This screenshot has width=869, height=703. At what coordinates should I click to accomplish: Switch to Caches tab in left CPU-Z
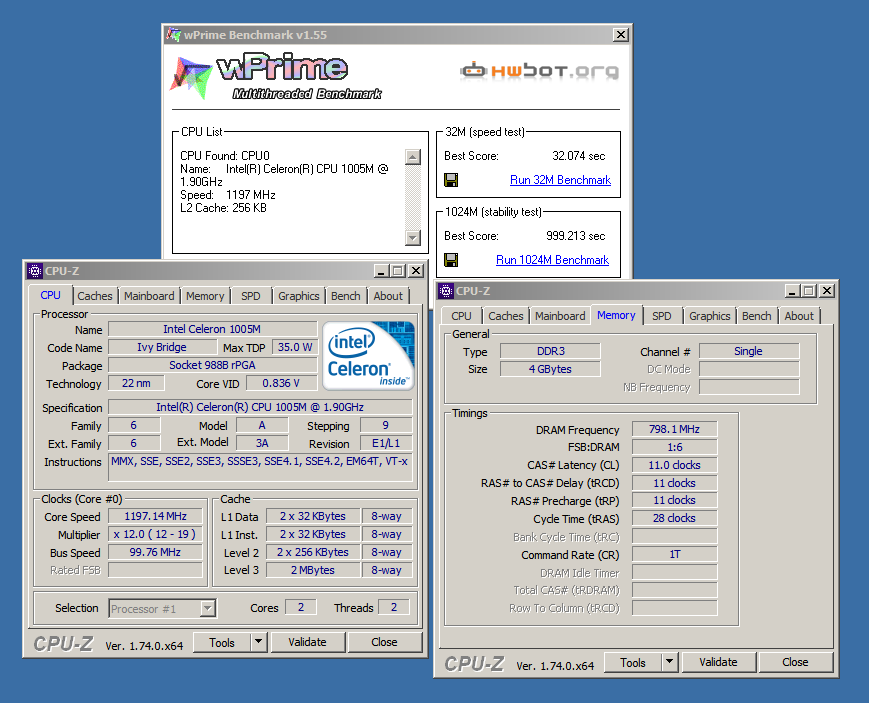[95, 296]
